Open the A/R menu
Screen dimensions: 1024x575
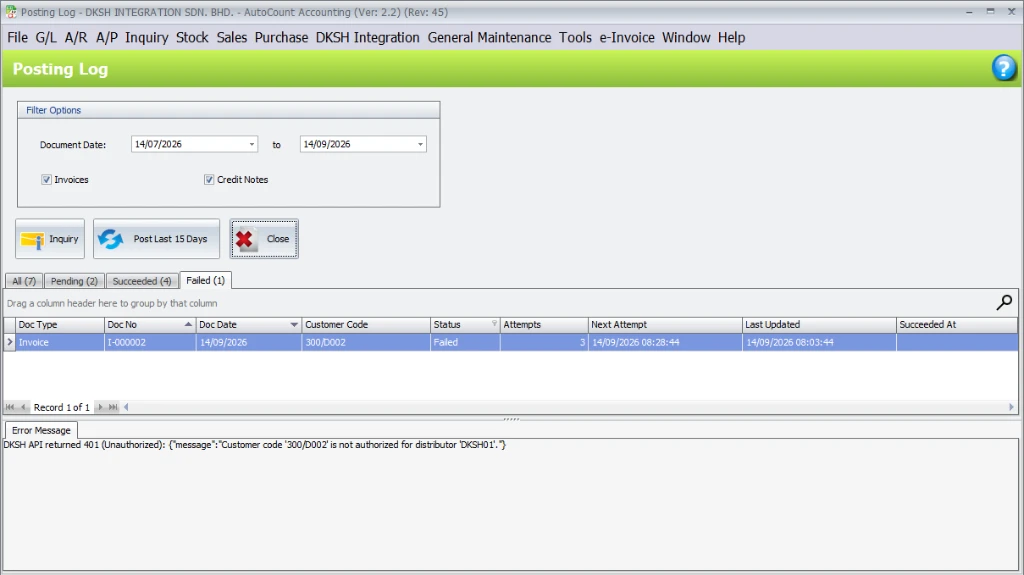[x=76, y=37]
